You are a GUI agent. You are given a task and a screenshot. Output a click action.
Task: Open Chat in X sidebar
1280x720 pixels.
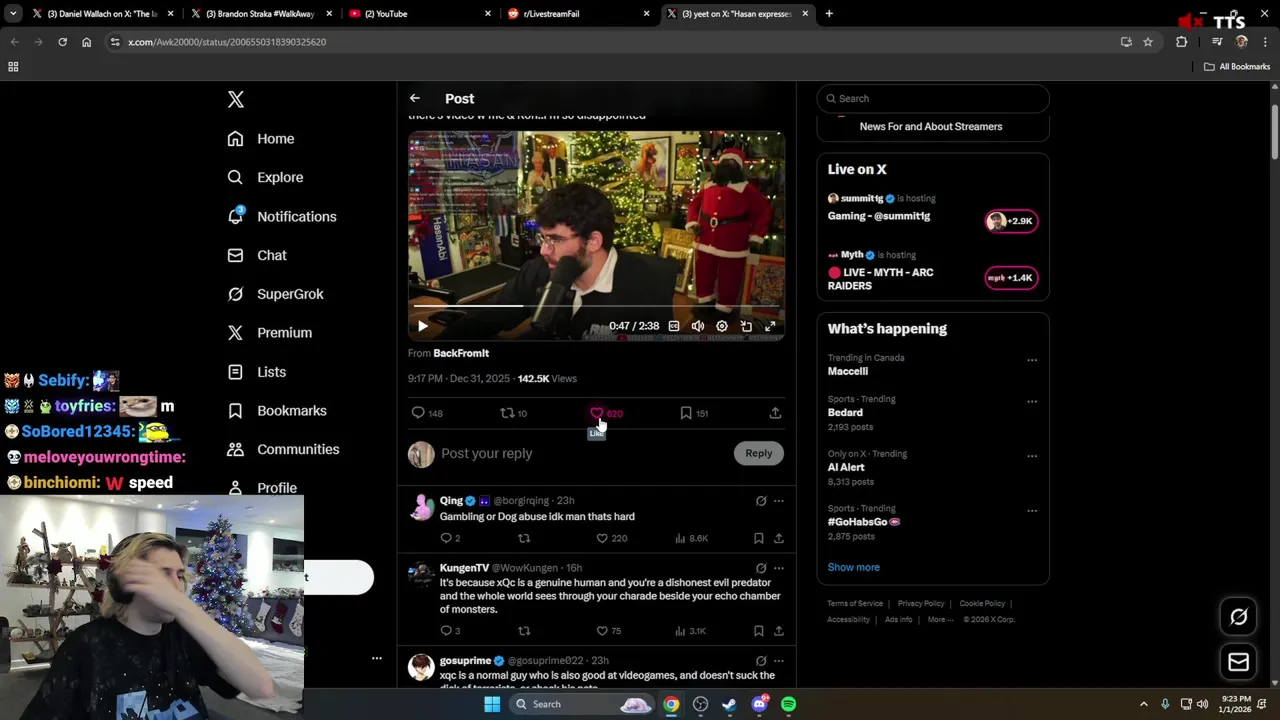tap(257, 255)
